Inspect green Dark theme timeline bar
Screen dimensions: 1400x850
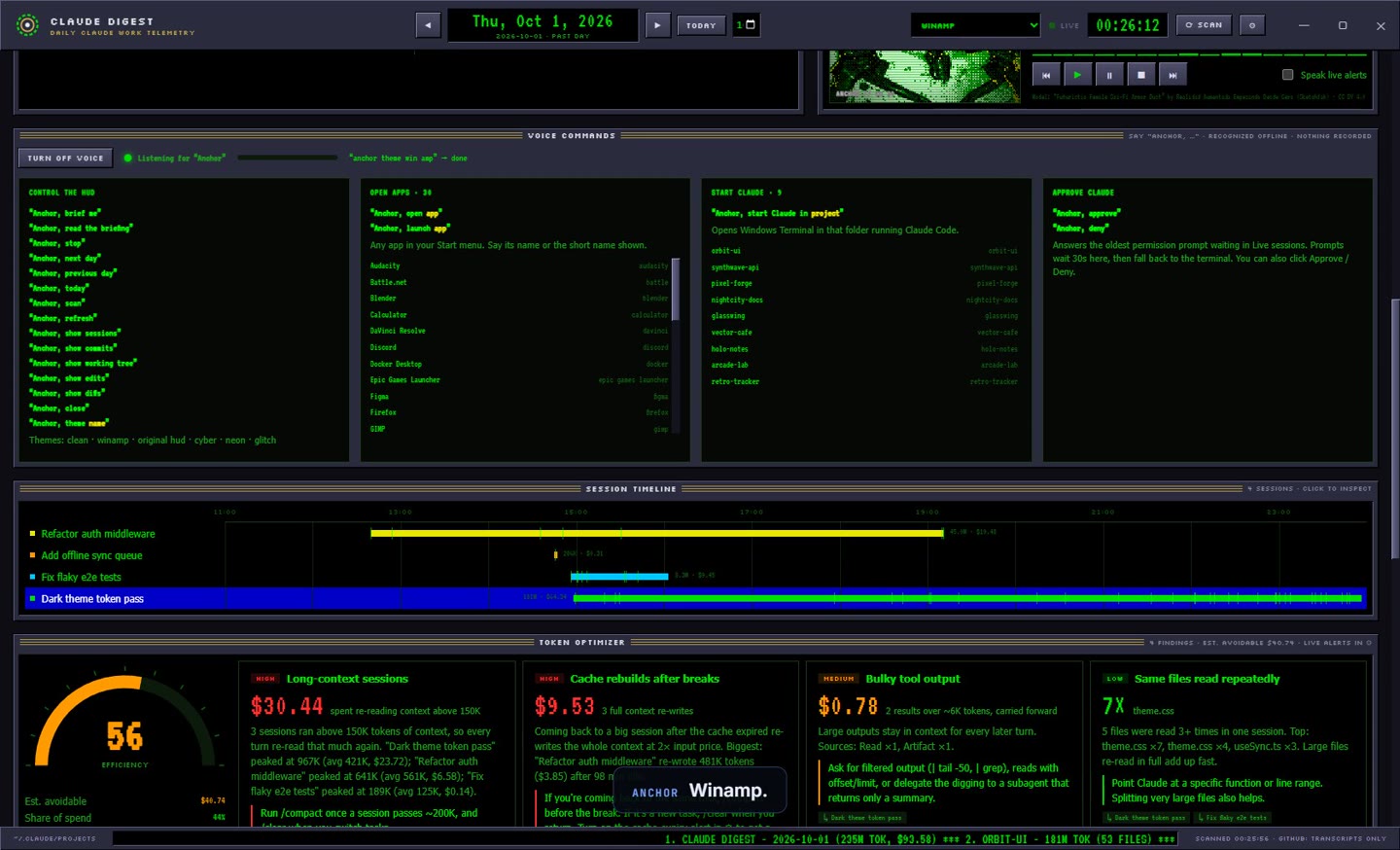click(x=967, y=598)
